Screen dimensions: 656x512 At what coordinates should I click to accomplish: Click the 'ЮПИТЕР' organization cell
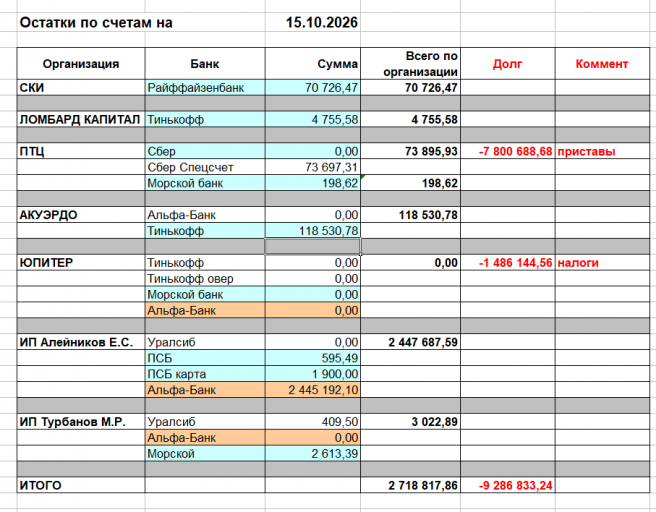(81, 262)
